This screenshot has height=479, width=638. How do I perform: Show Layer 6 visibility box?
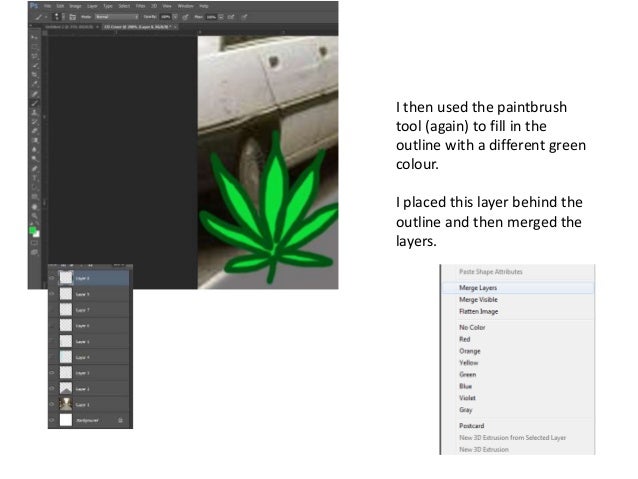52,326
